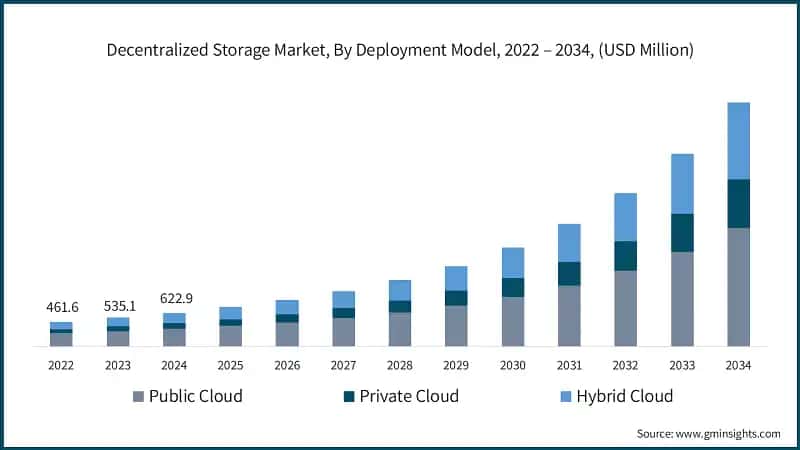Select the Private Cloud segment of the 2034 bar
Screen dimensions: 800x450
[738, 204]
